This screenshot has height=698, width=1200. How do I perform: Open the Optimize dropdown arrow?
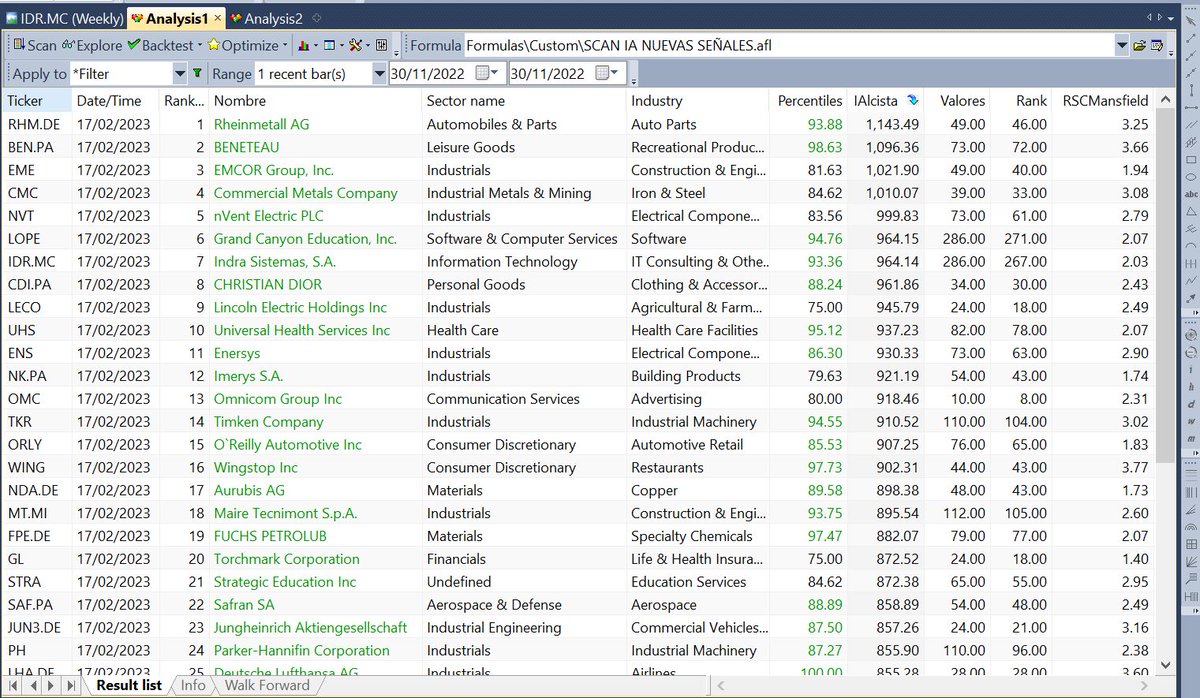coord(285,45)
